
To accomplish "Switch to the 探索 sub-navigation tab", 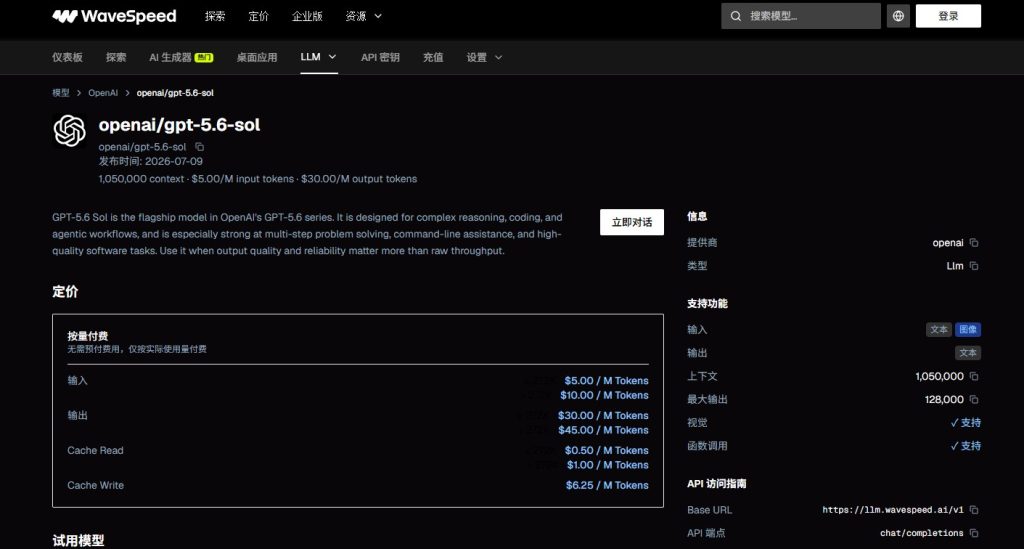I will coord(116,57).
